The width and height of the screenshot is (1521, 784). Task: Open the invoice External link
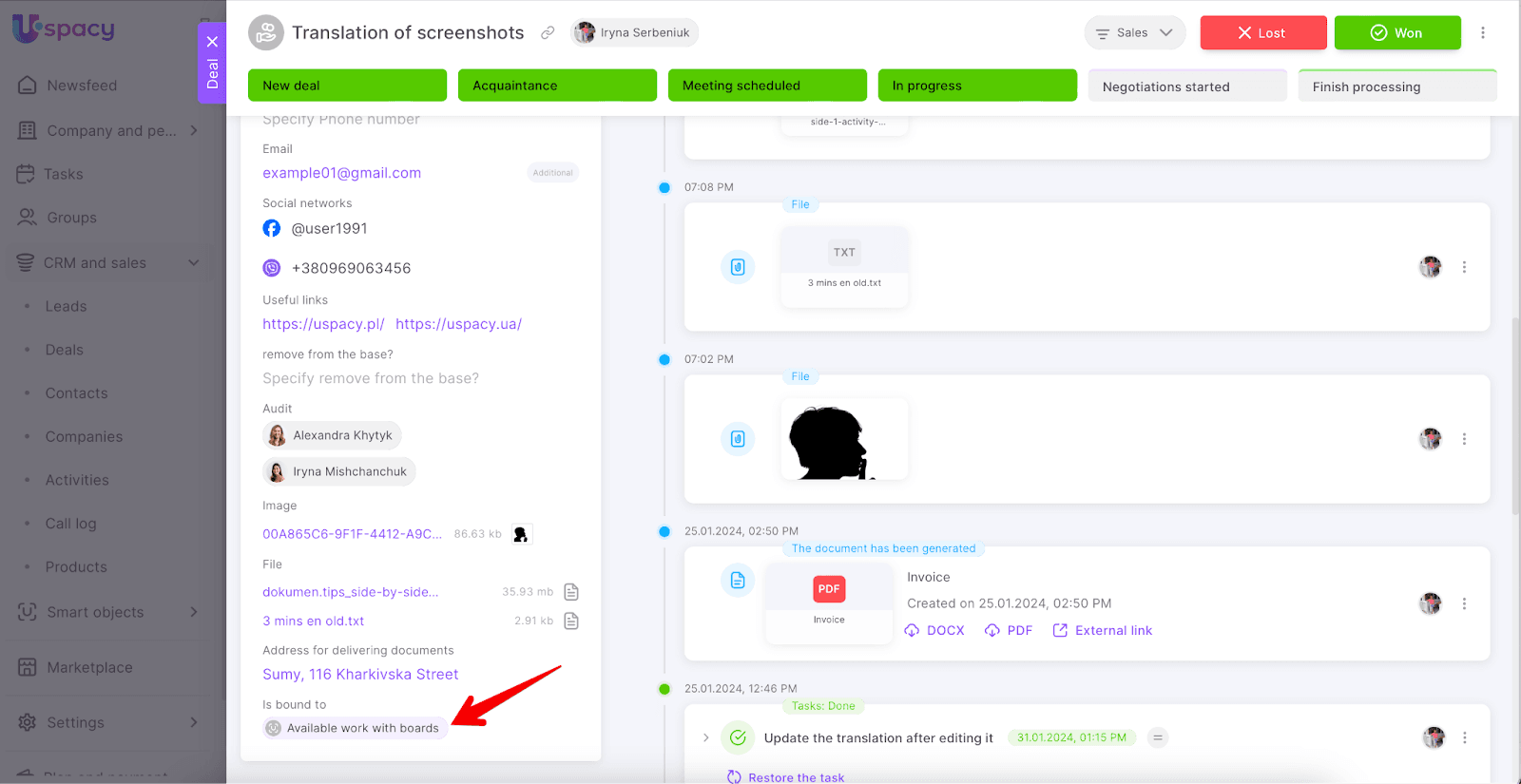tap(1103, 631)
